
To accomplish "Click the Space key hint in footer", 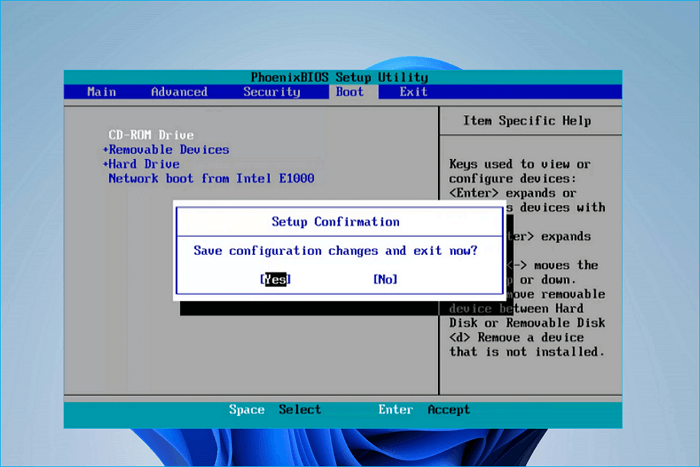I will pyautogui.click(x=246, y=410).
